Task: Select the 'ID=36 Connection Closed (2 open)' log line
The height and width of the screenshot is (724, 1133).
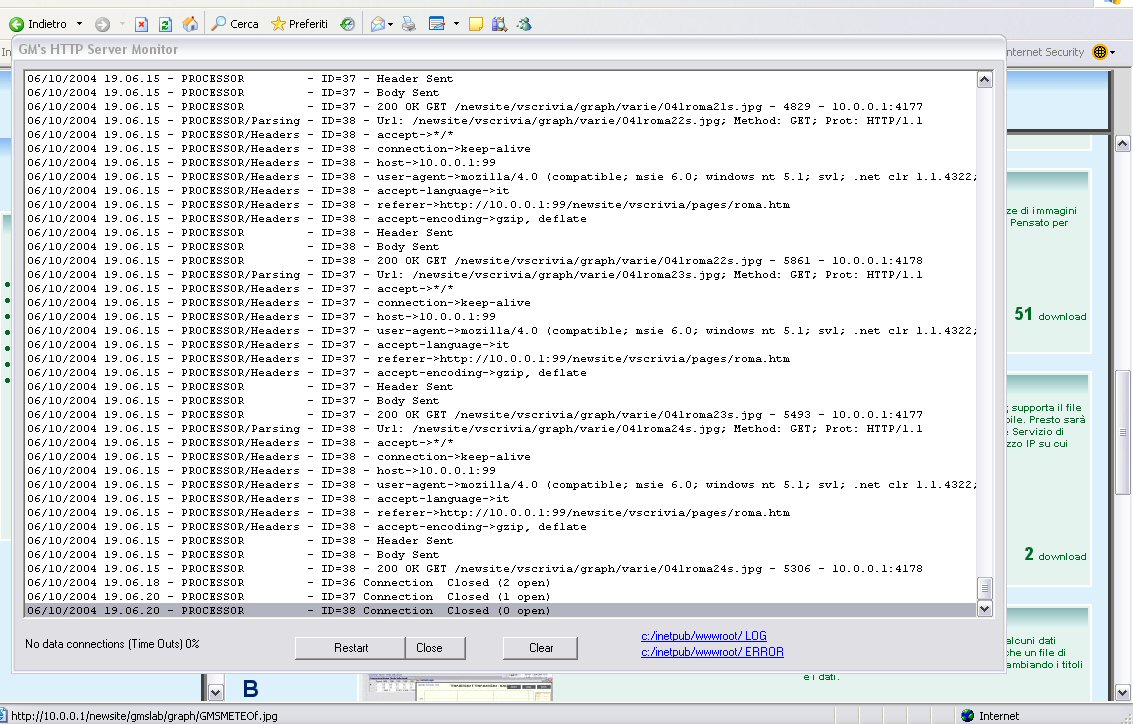Action: [x=500, y=582]
